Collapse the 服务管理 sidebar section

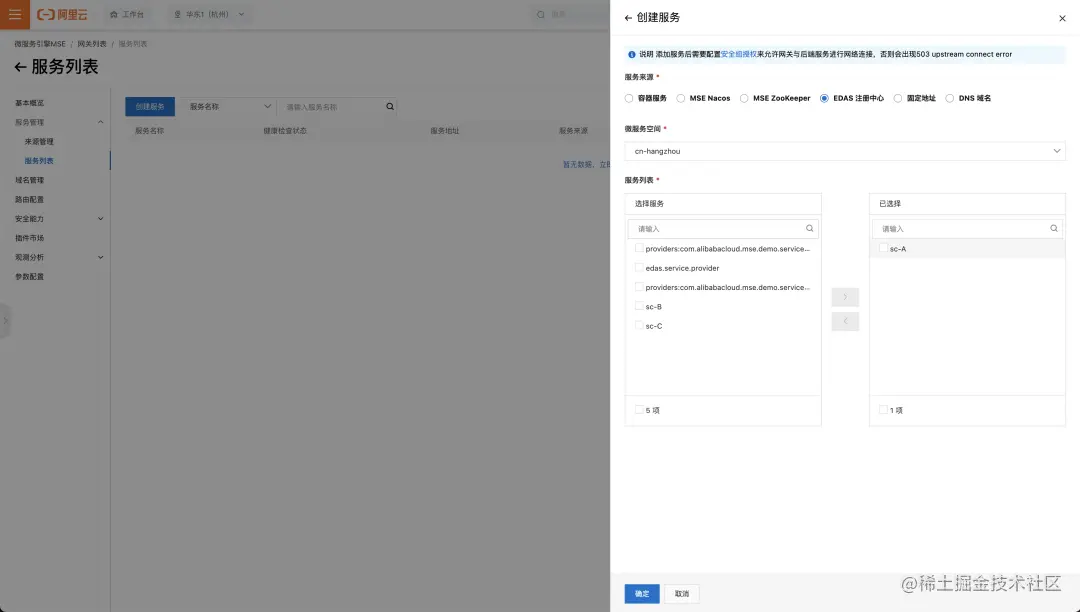coord(101,122)
